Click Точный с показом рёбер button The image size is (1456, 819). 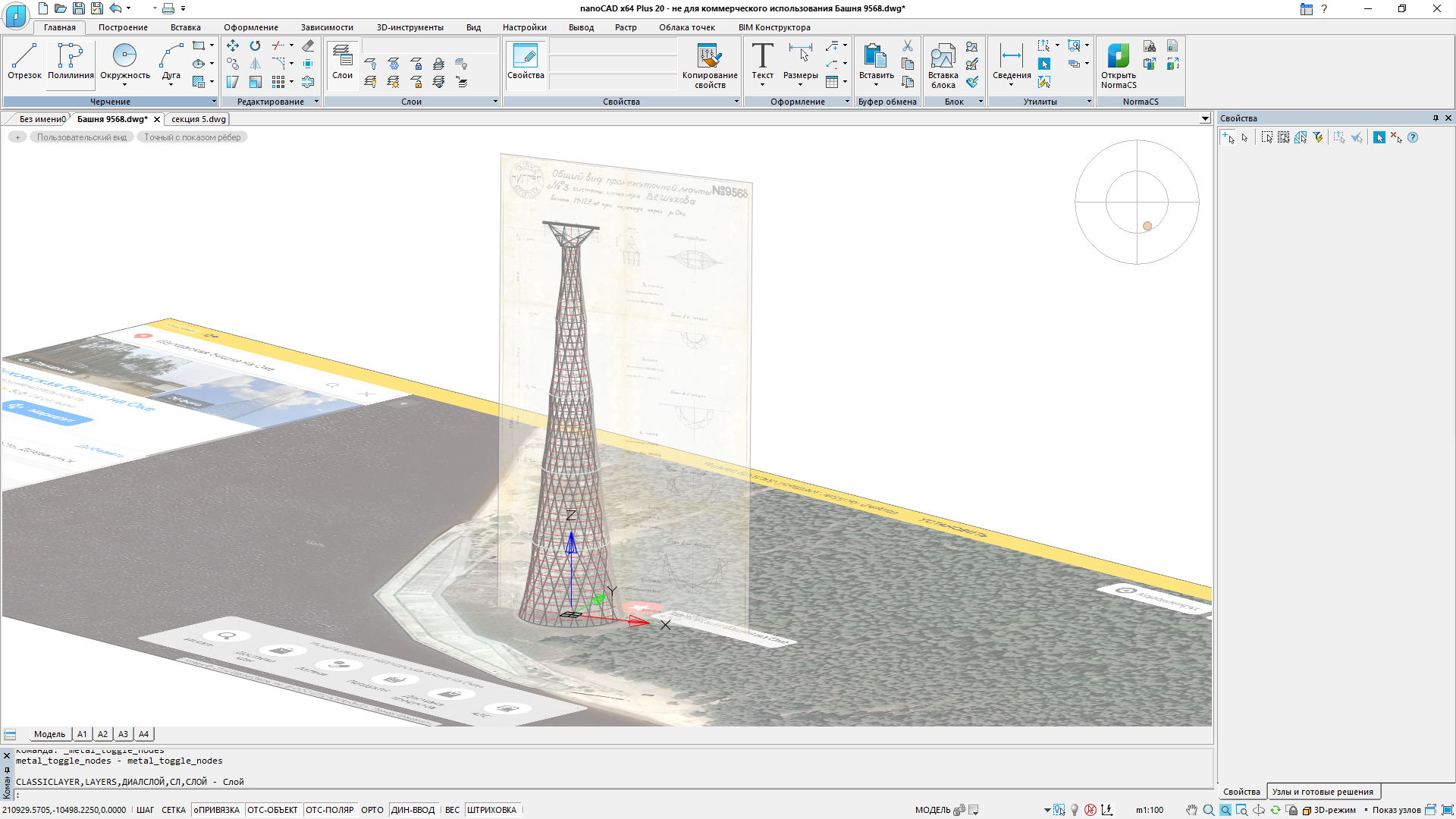point(193,137)
